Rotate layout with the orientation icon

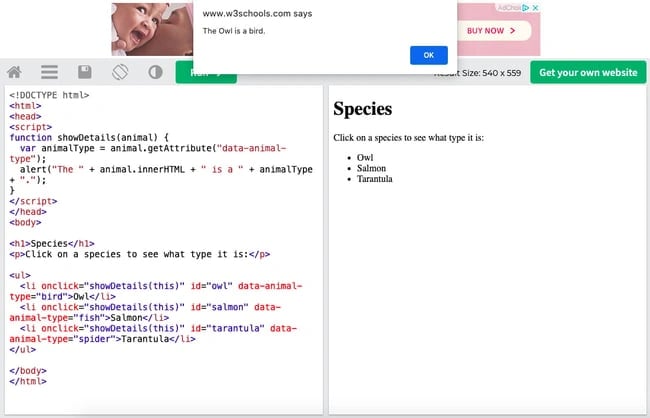click(120, 72)
